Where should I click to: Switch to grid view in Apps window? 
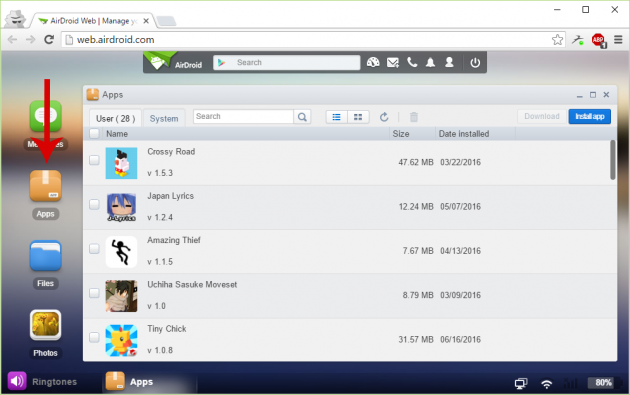click(x=358, y=117)
